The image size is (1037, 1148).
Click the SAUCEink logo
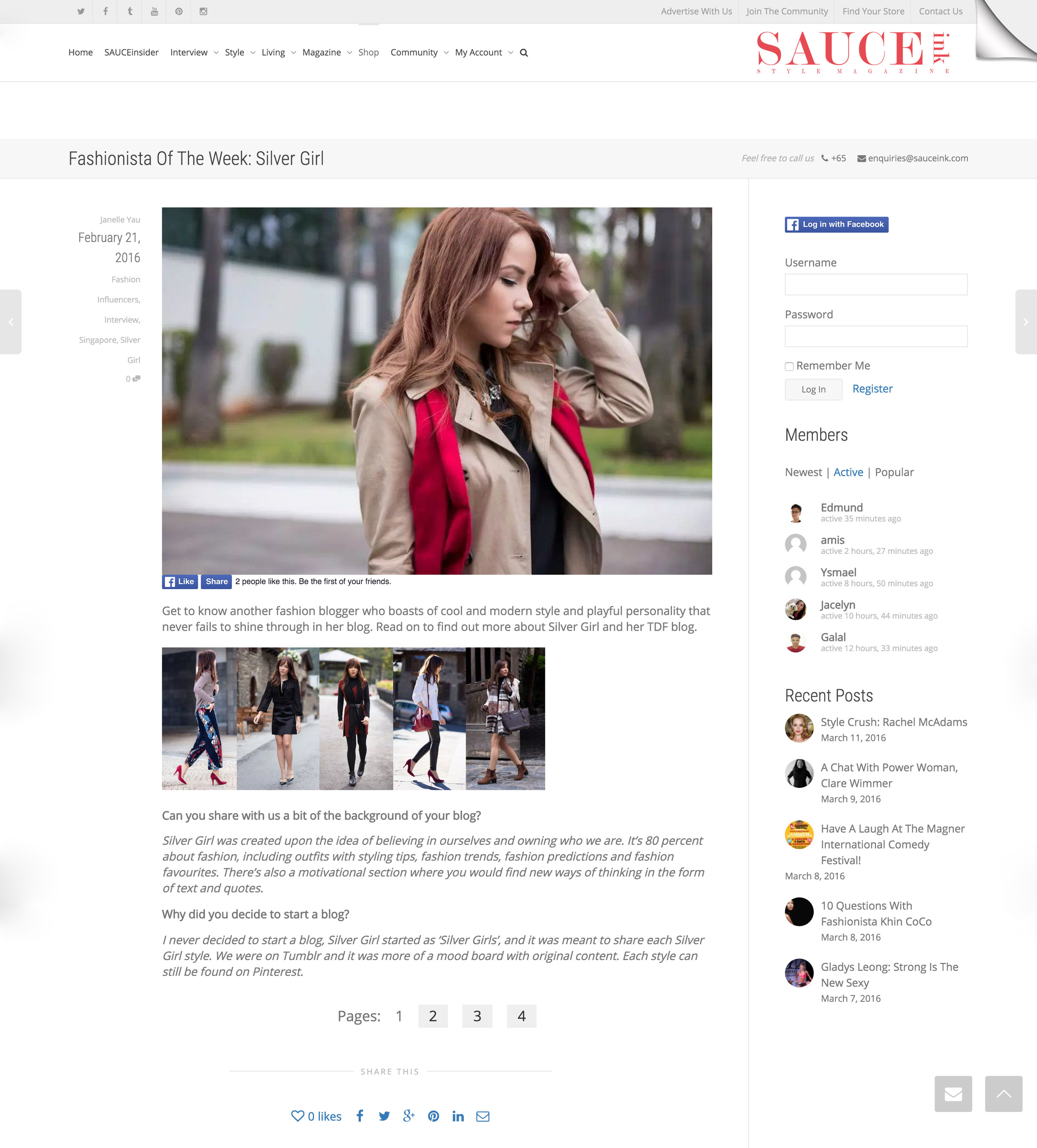click(x=853, y=52)
